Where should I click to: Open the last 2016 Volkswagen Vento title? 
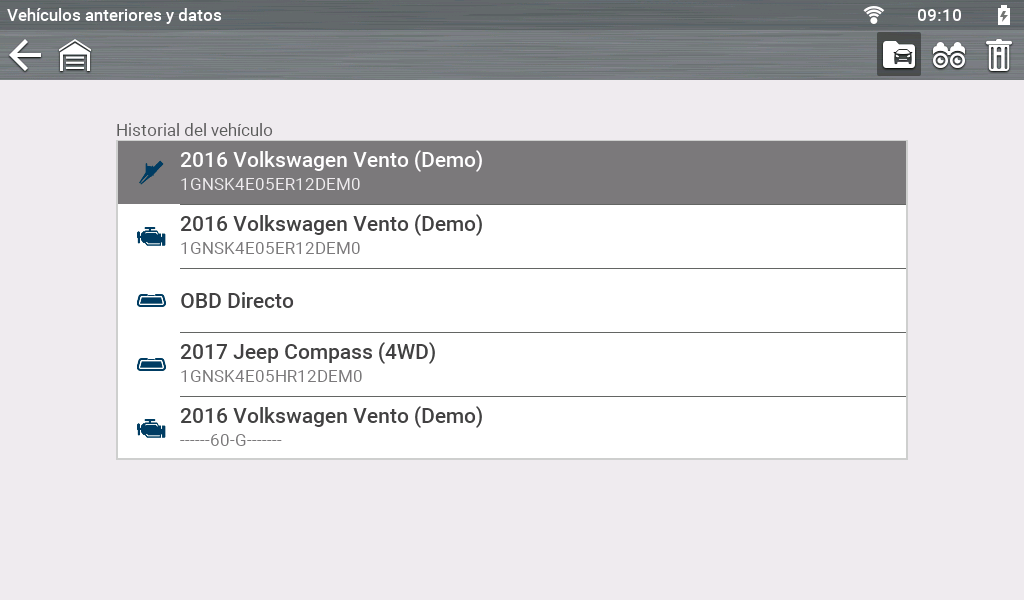[331, 416]
